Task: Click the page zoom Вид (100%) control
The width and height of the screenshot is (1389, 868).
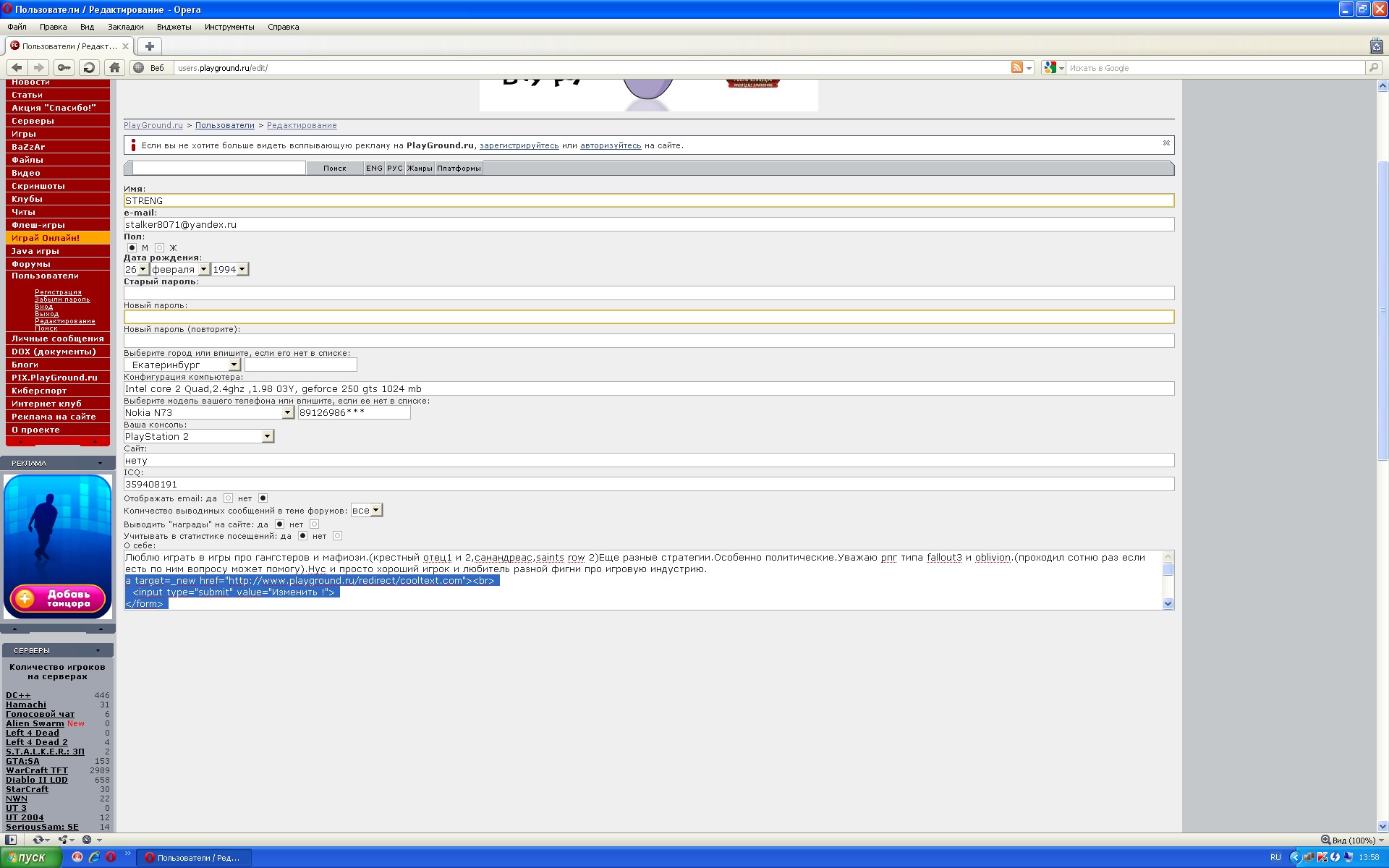Action: coord(1352,841)
